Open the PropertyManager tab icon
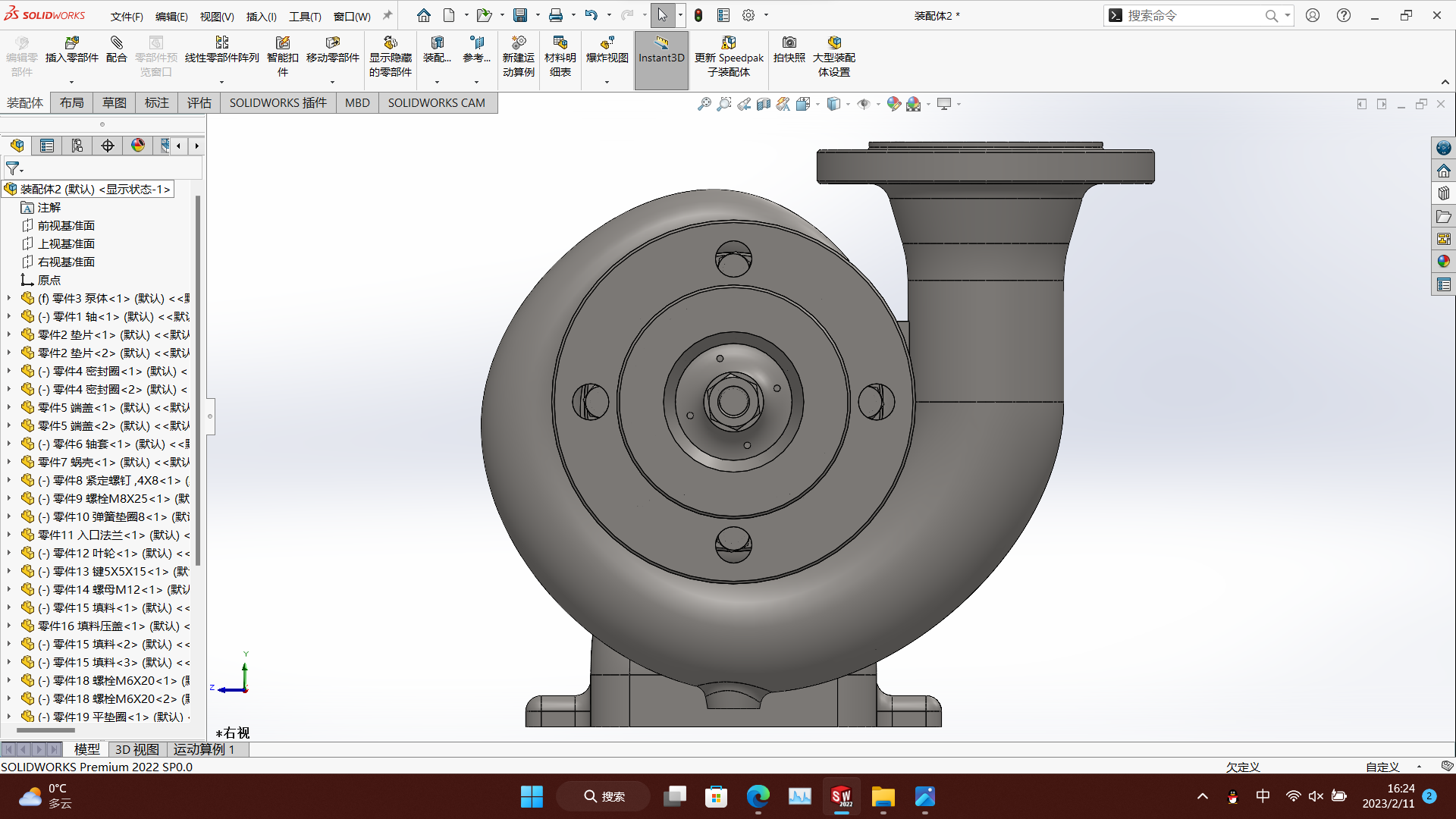The height and width of the screenshot is (819, 1456). point(47,146)
